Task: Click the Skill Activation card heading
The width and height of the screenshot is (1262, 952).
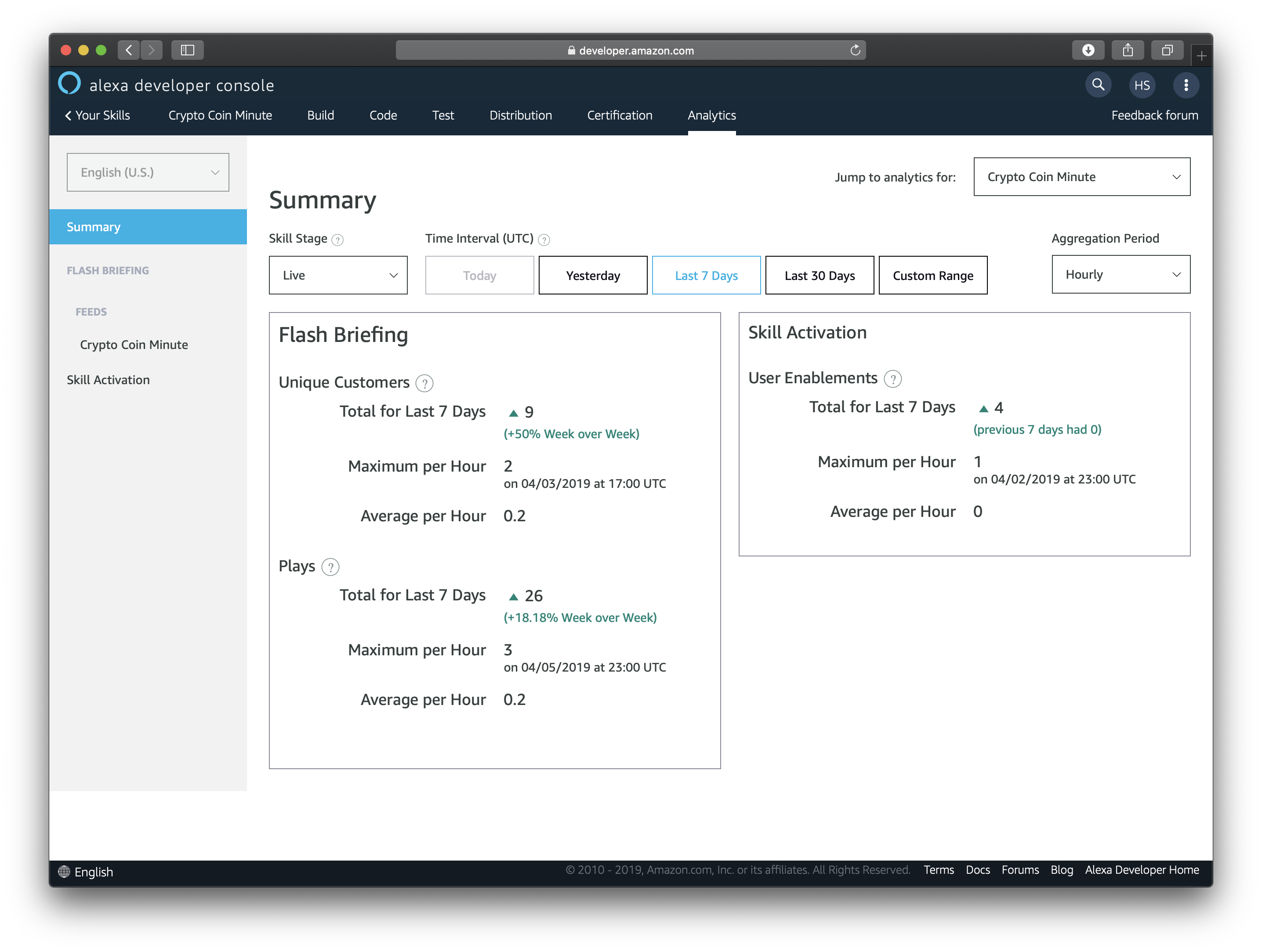Action: tap(807, 332)
